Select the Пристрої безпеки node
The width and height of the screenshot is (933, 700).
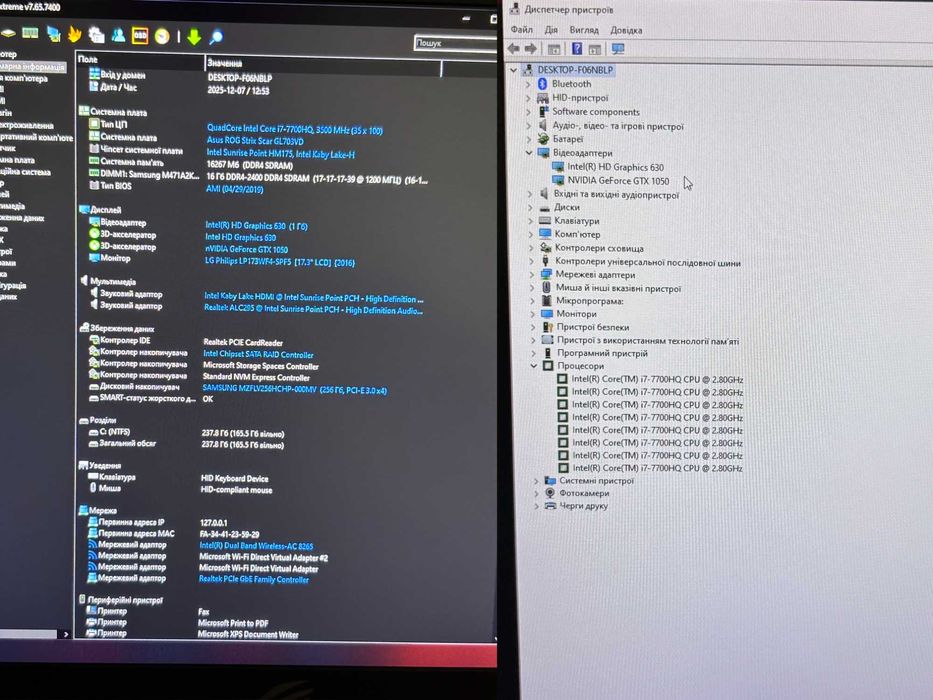[593, 327]
